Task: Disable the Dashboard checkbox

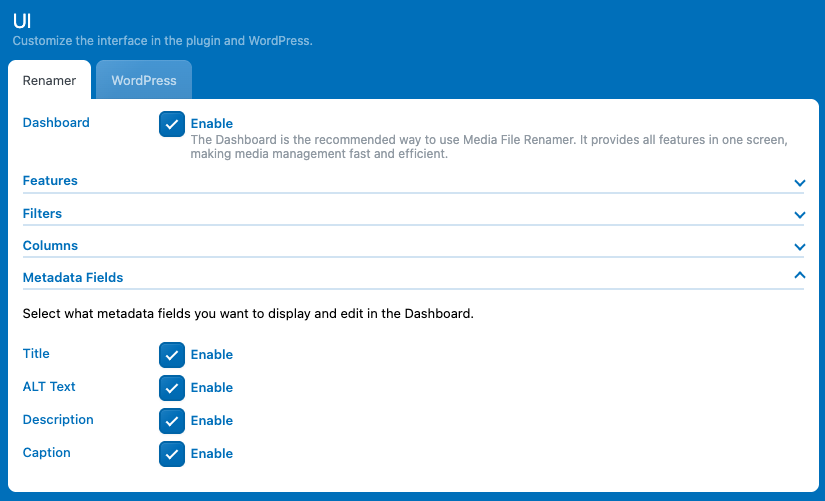Action: pos(172,124)
